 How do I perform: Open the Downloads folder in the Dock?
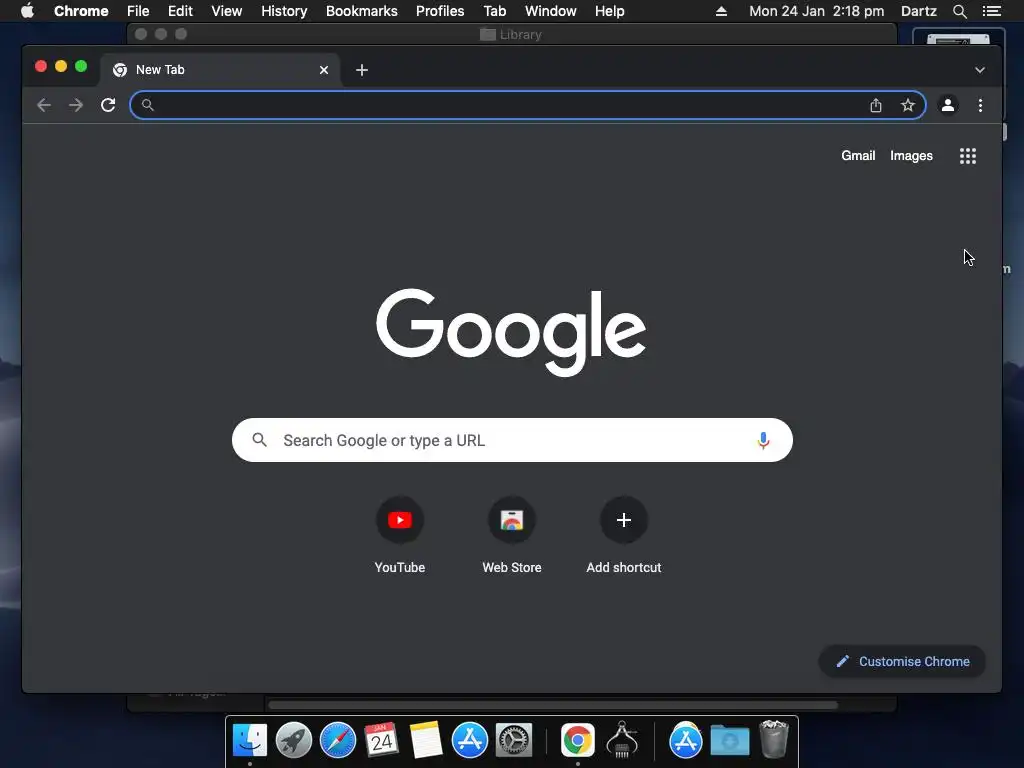tap(729, 741)
